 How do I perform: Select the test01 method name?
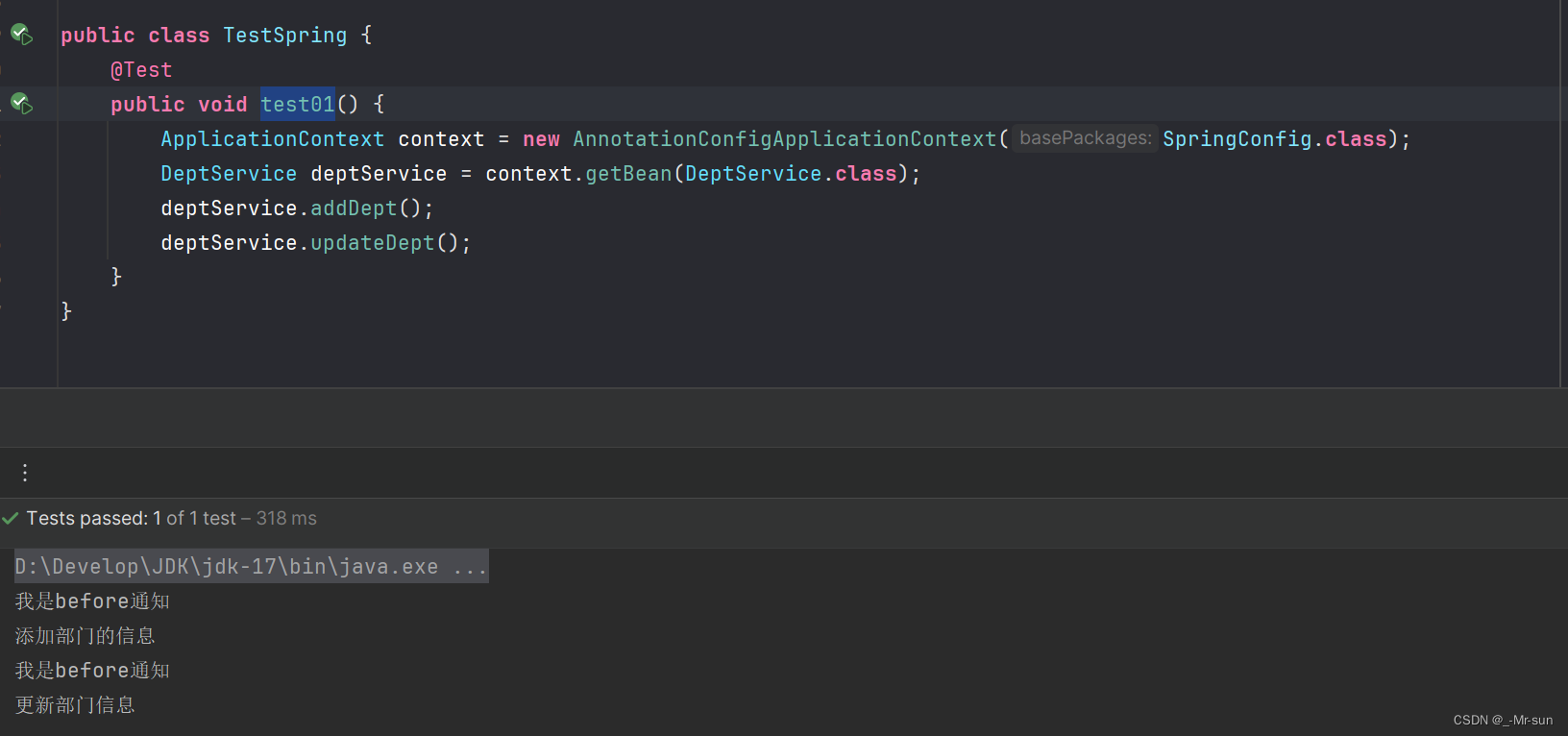(298, 104)
